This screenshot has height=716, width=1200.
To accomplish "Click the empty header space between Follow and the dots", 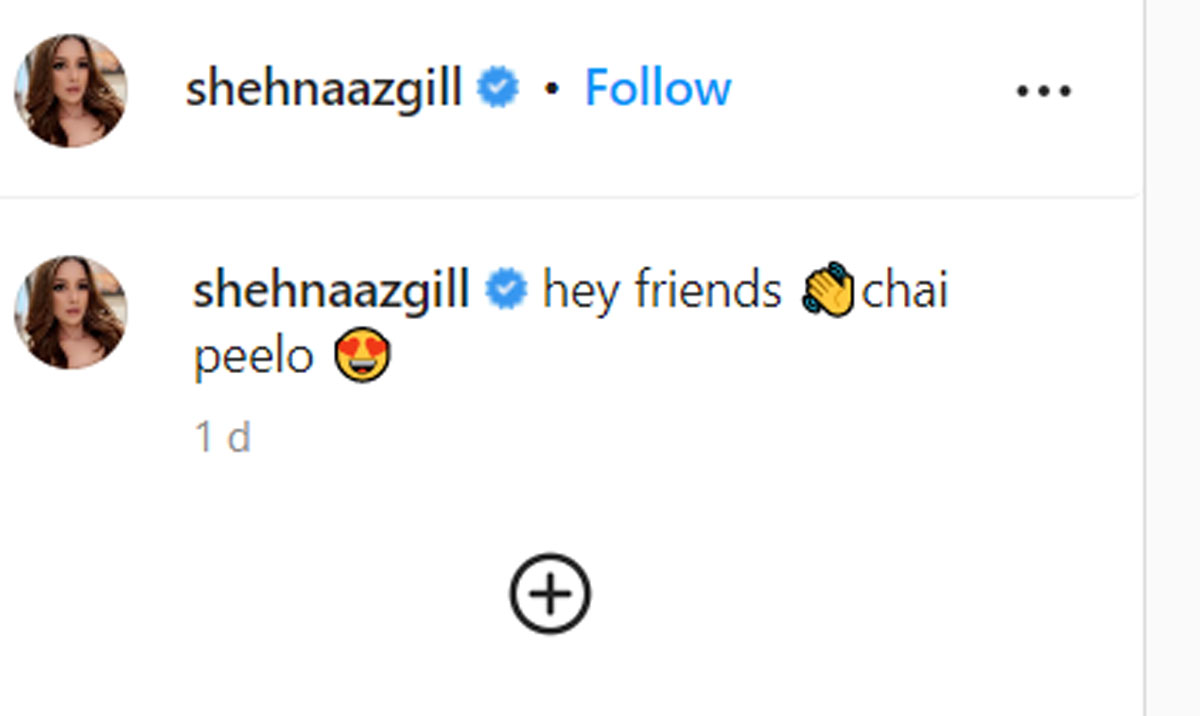I will coord(872,90).
